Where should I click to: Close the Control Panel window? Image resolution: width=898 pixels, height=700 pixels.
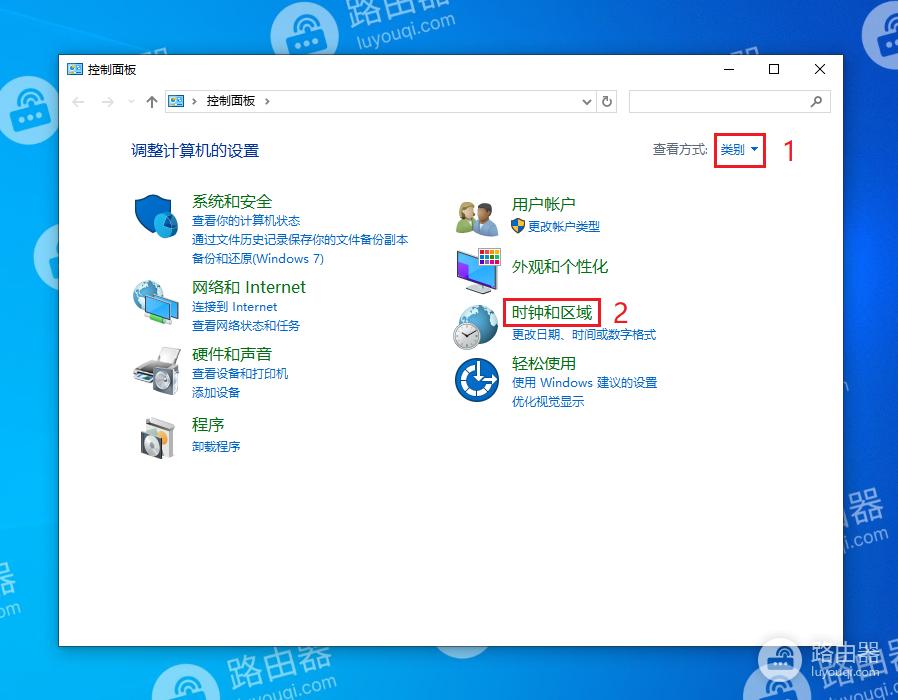(820, 69)
